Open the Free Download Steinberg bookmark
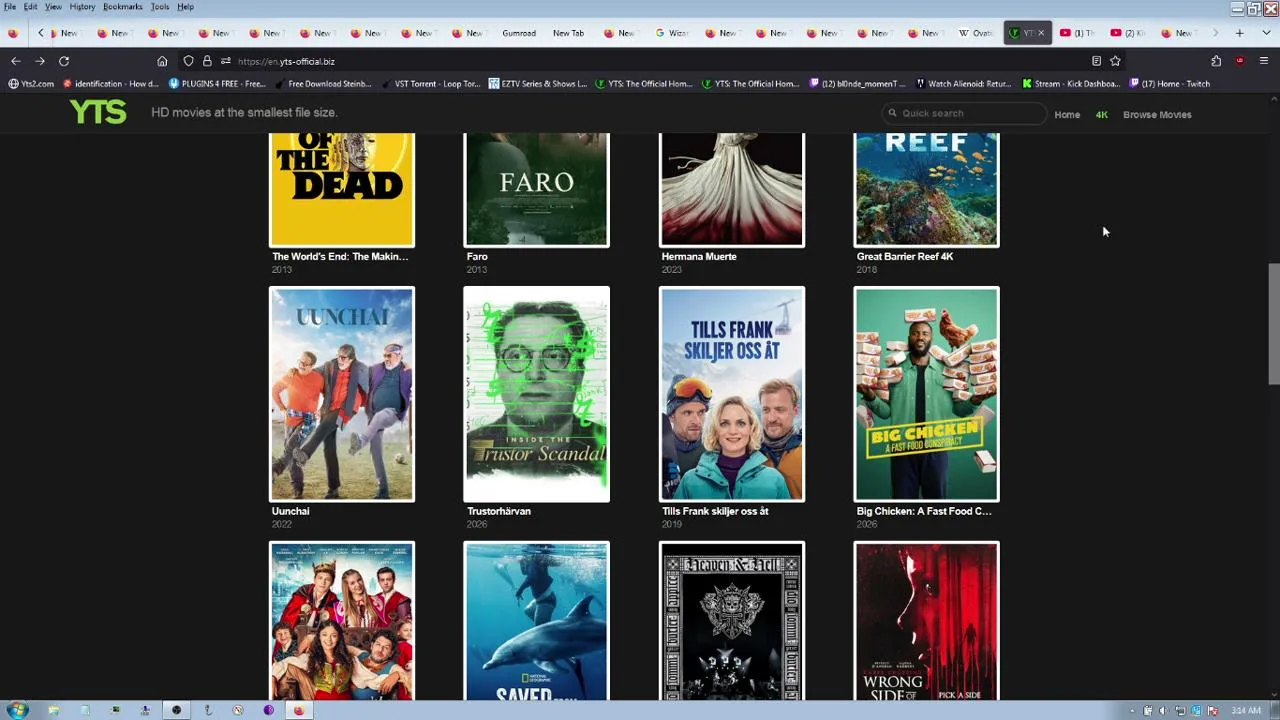 point(323,84)
